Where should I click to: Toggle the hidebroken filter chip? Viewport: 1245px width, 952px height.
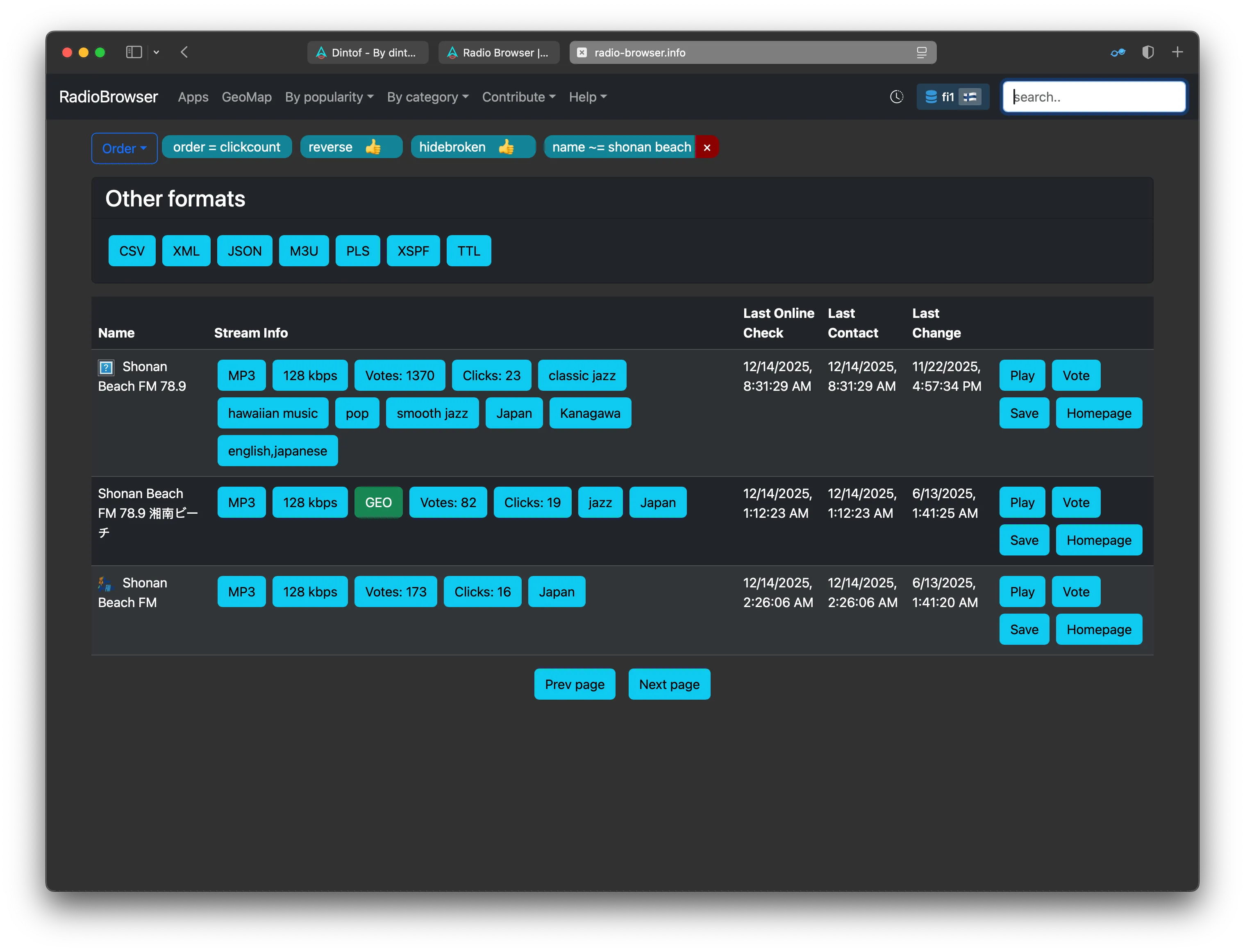pos(473,147)
